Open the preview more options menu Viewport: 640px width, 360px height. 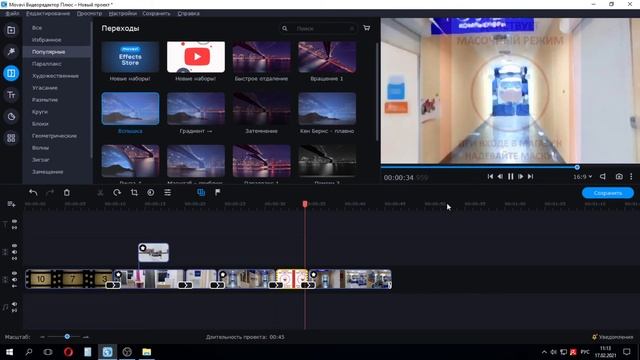(x=631, y=176)
